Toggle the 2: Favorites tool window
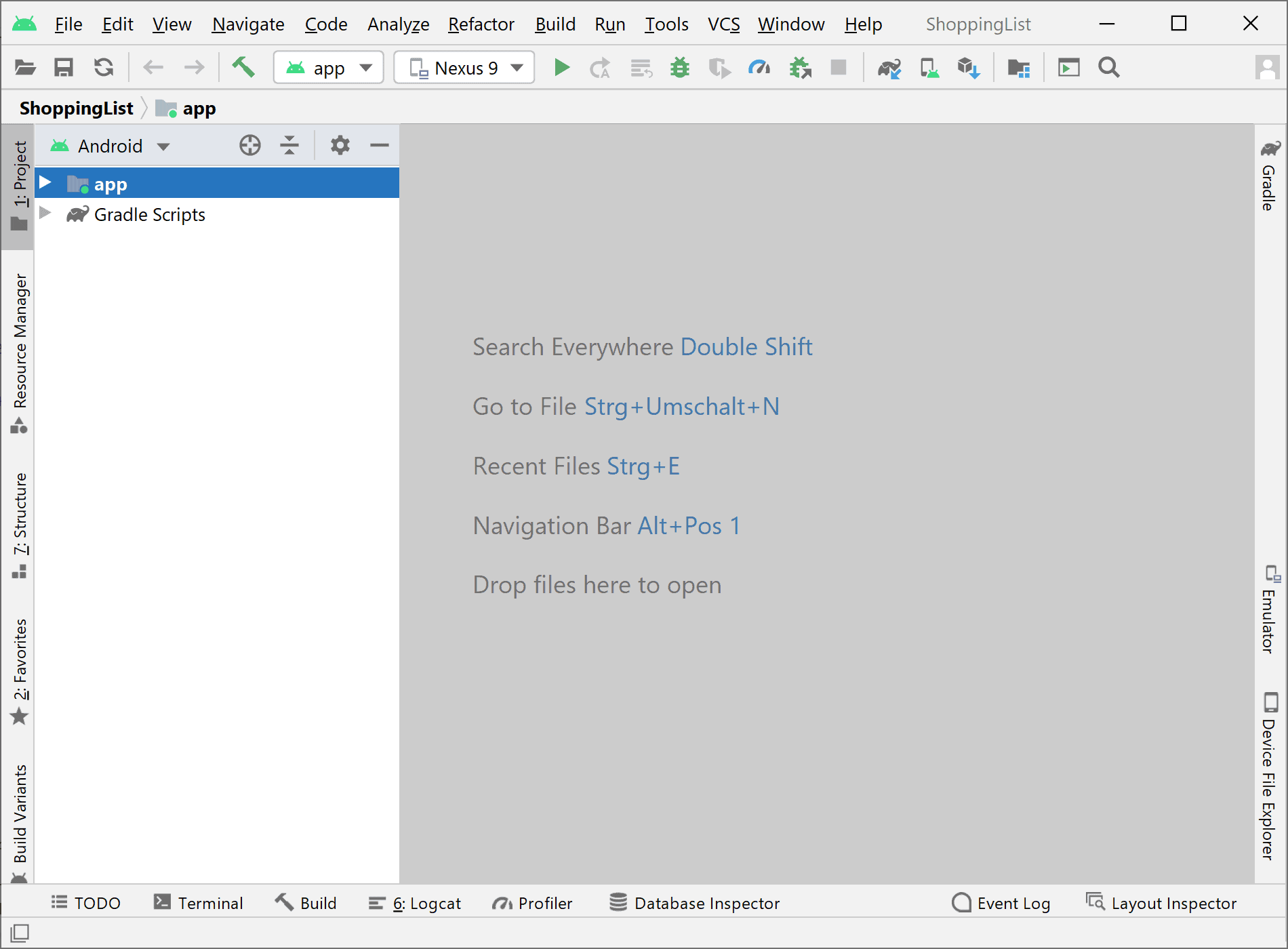This screenshot has width=1288, height=949. (x=19, y=671)
